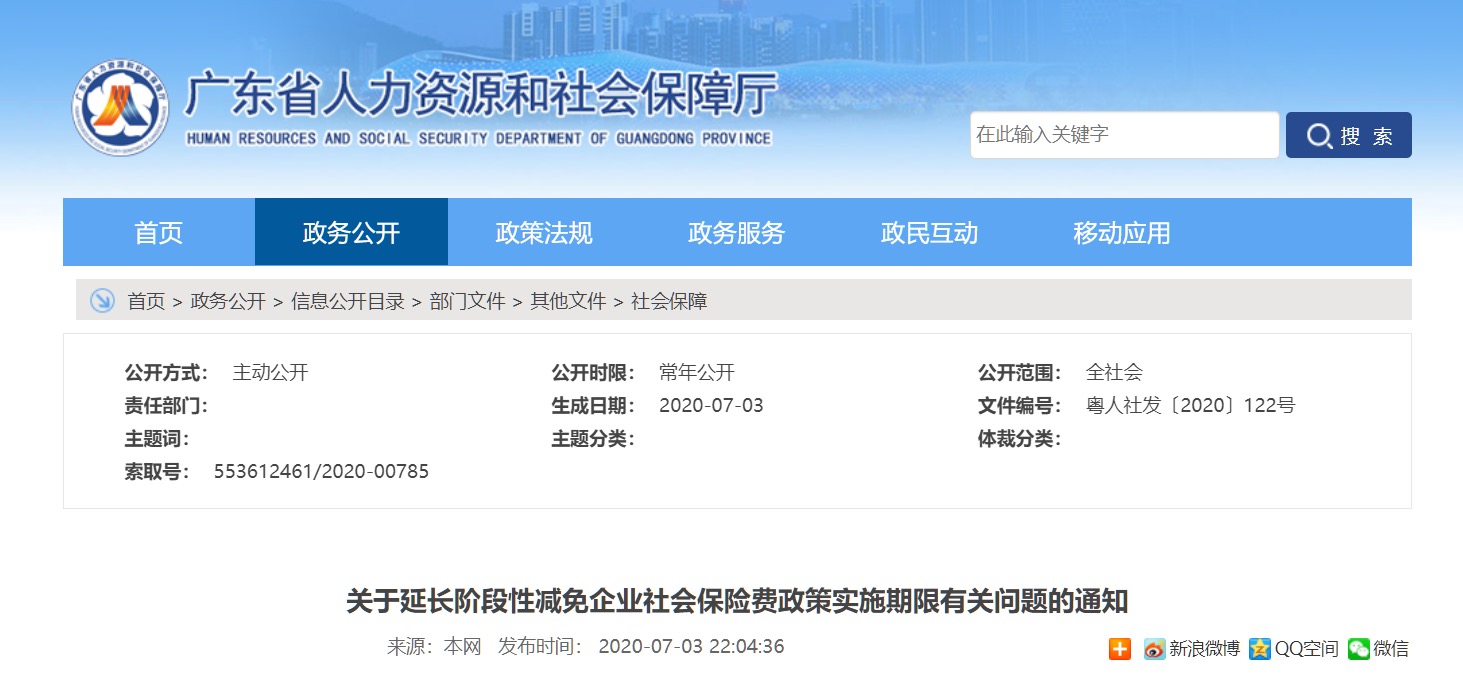Screen dimensions: 1463x675
Task: Go to 政策法规 navigation tab
Action: (544, 233)
